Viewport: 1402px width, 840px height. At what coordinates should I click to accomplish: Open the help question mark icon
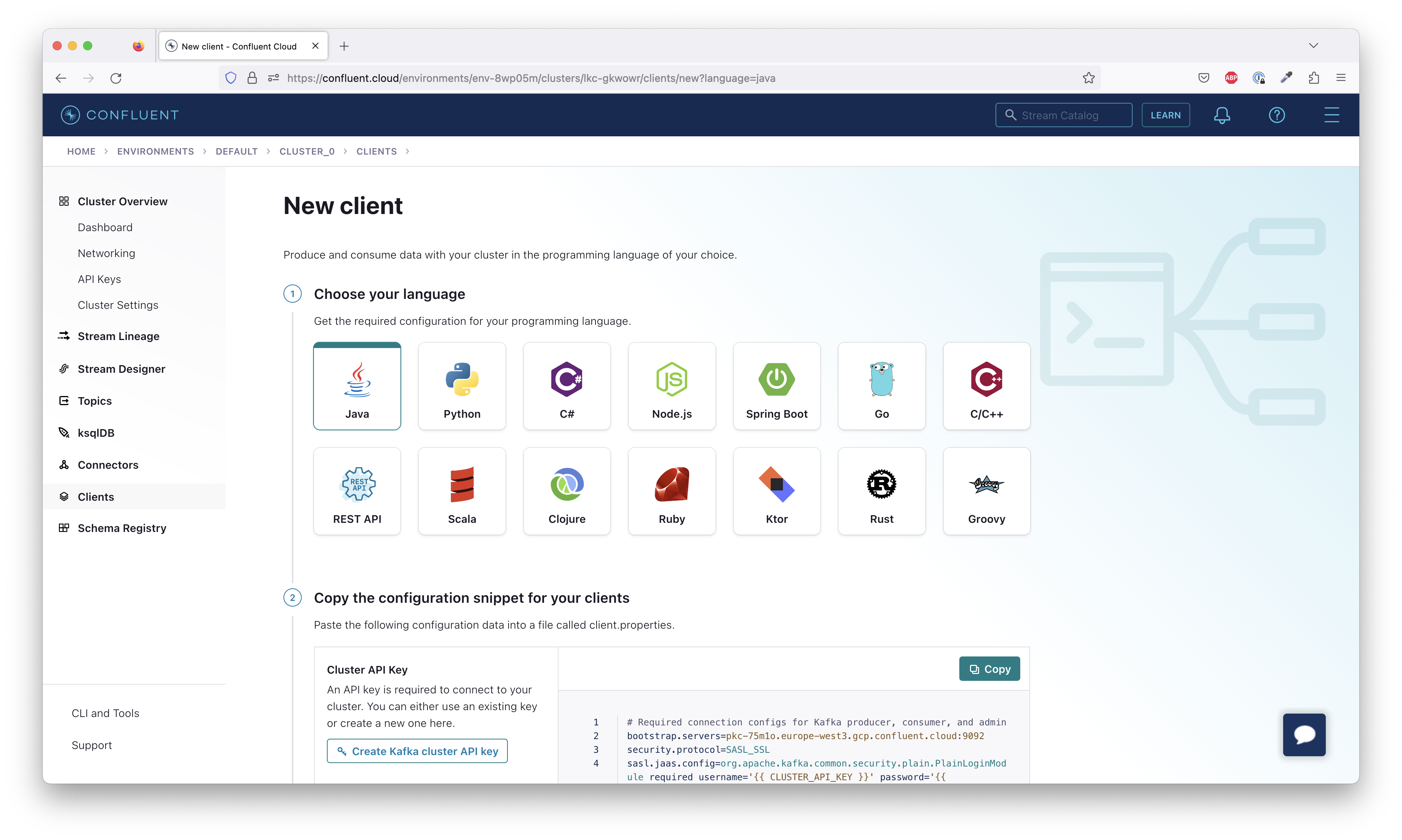pos(1276,115)
